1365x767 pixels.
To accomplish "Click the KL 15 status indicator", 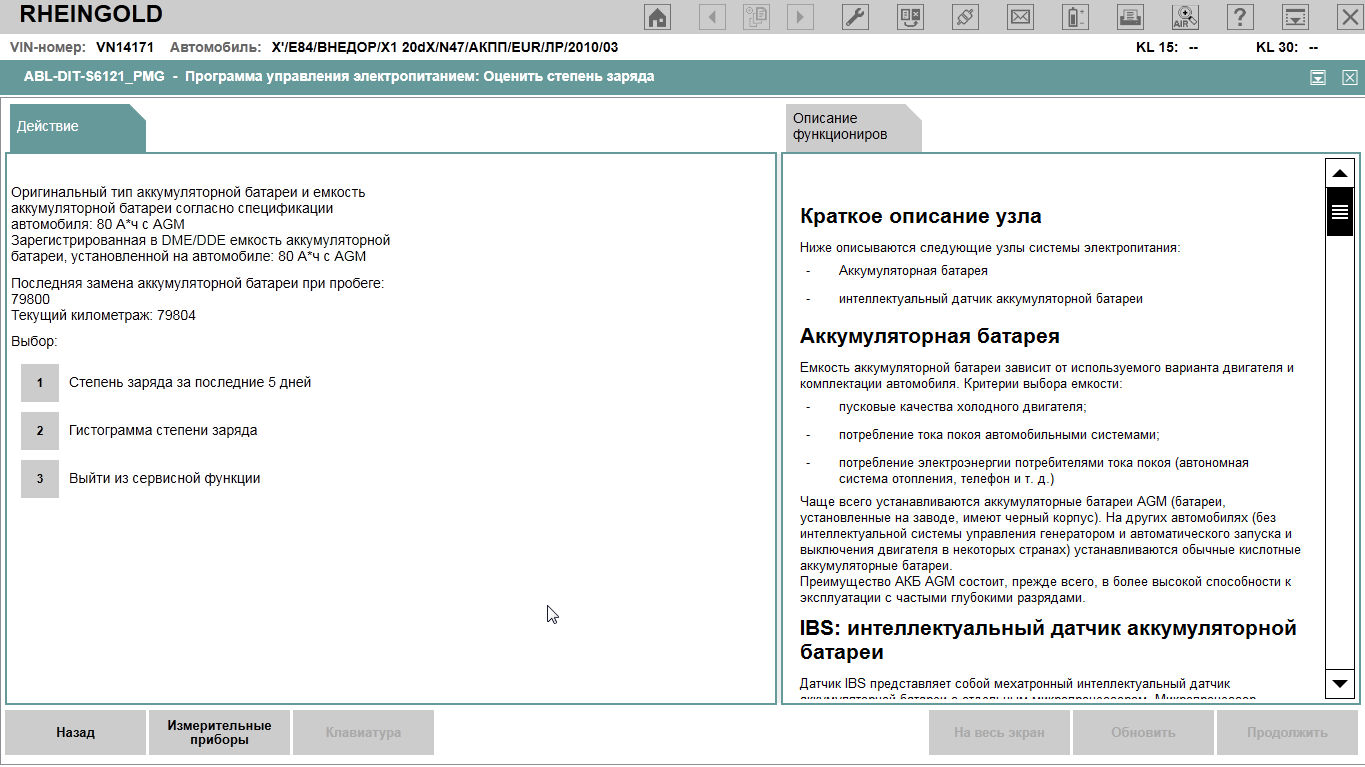I will (1167, 47).
